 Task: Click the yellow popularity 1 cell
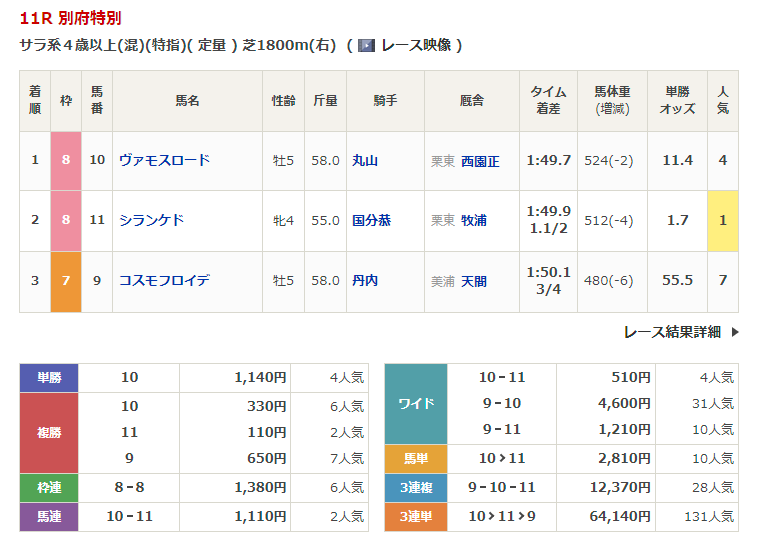coord(722,220)
